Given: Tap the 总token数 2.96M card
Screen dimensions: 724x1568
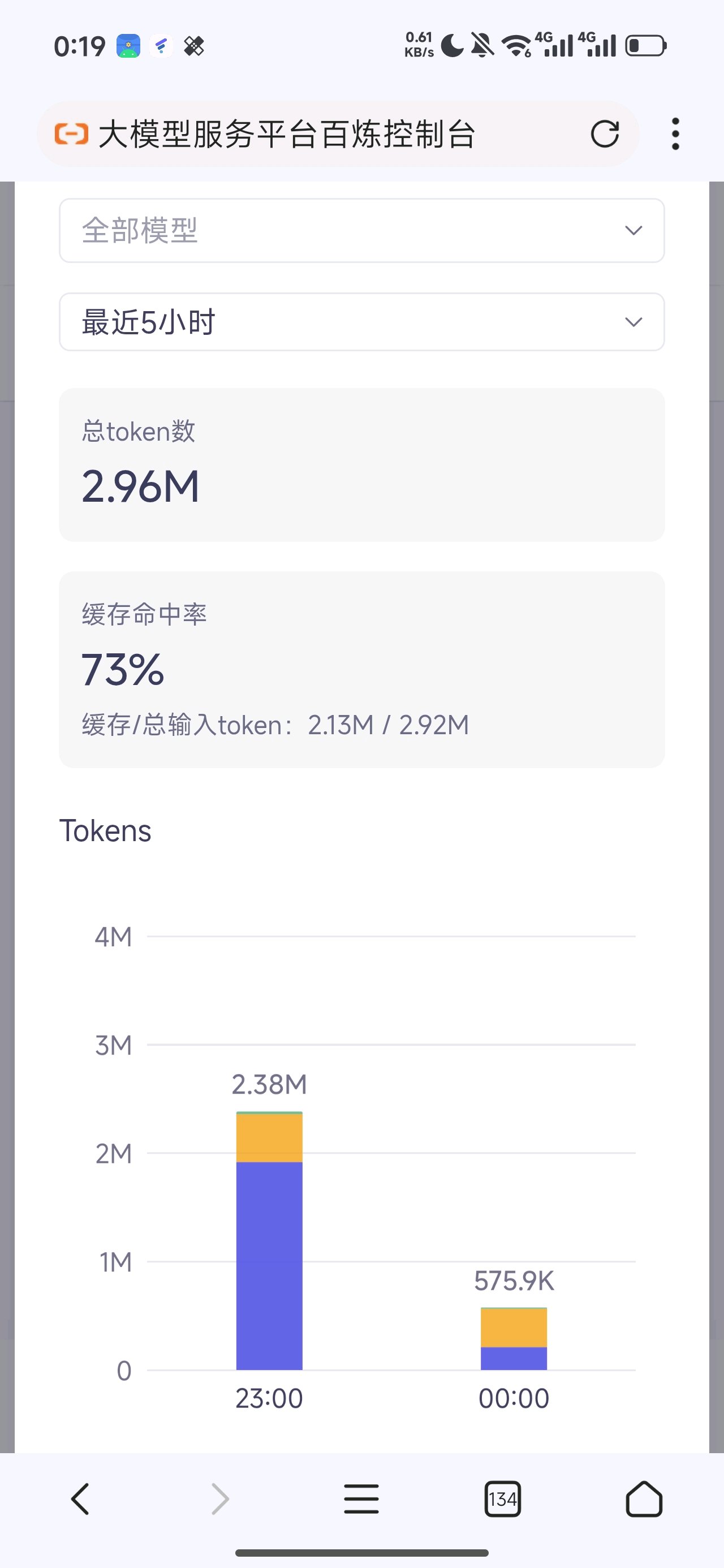Looking at the screenshot, I should tap(361, 464).
